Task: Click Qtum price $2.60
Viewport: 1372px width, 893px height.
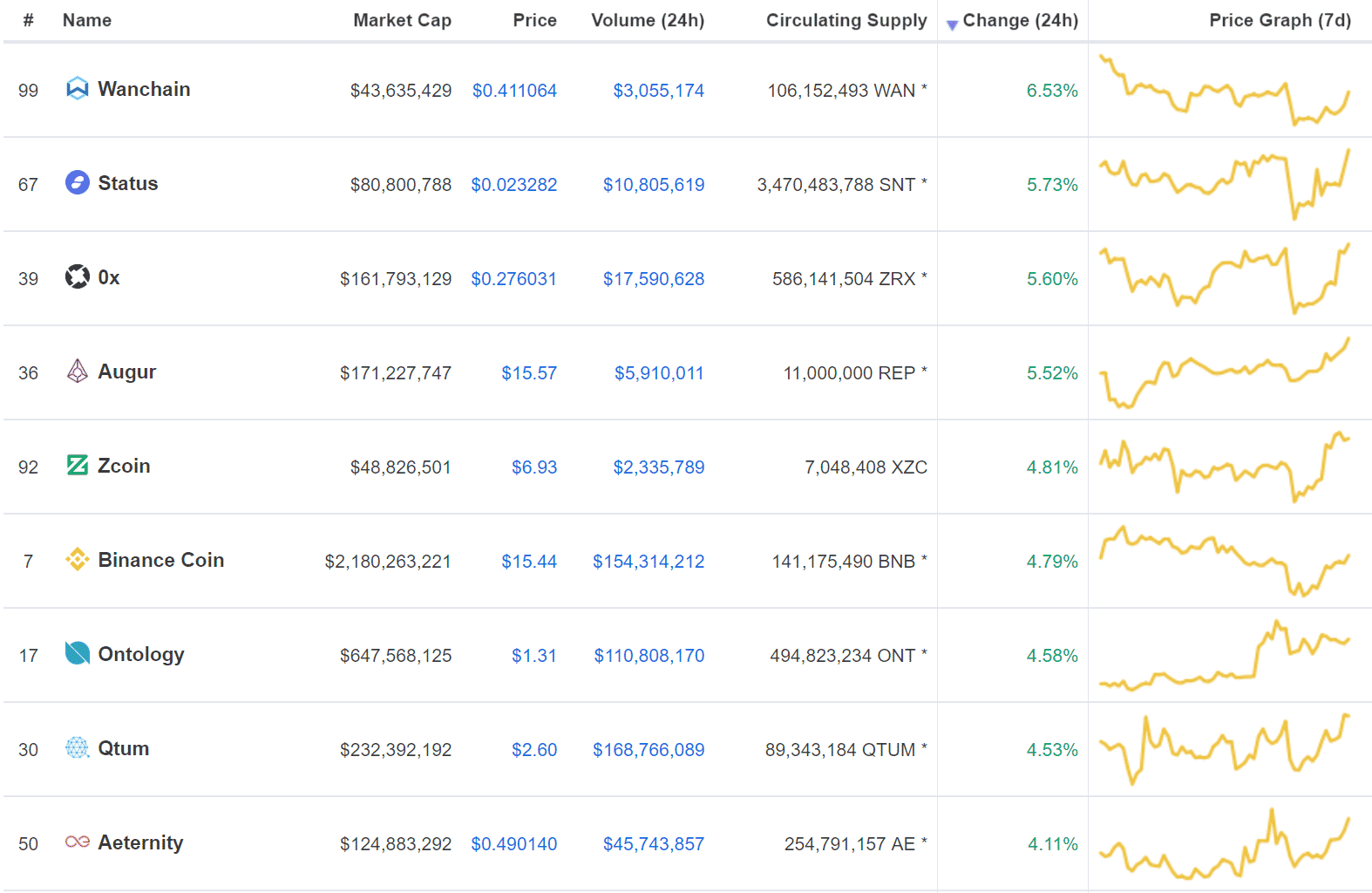Action: (x=534, y=750)
